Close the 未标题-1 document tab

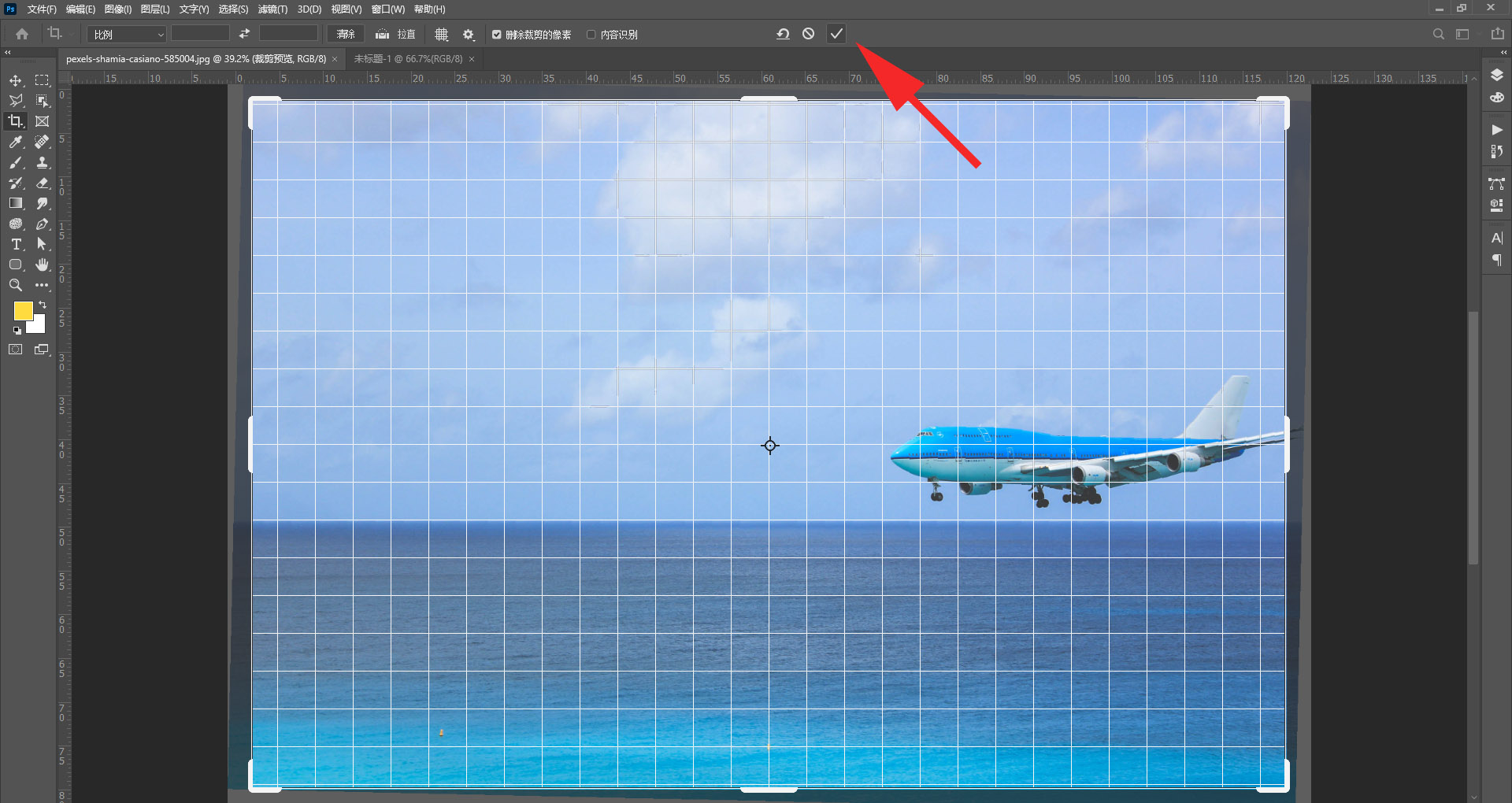(472, 59)
